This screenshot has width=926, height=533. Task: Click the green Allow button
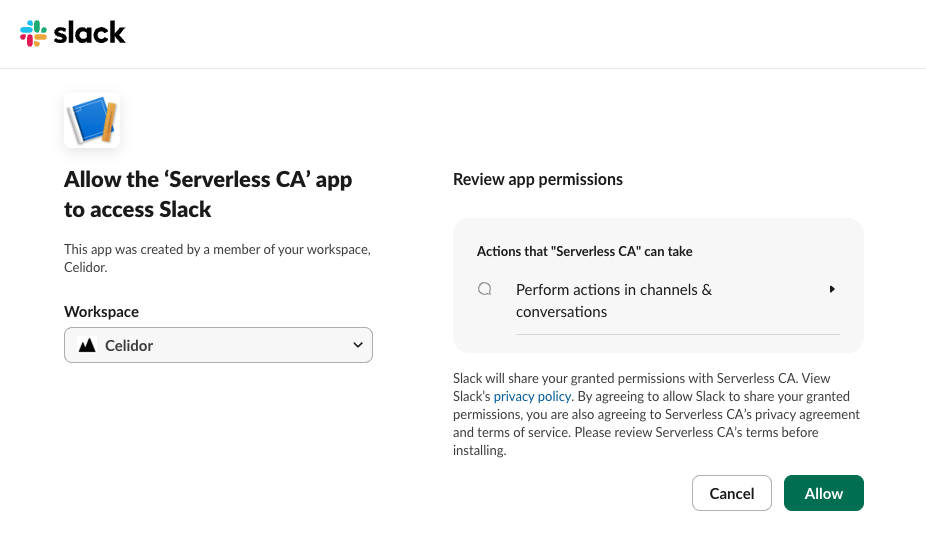[824, 493]
